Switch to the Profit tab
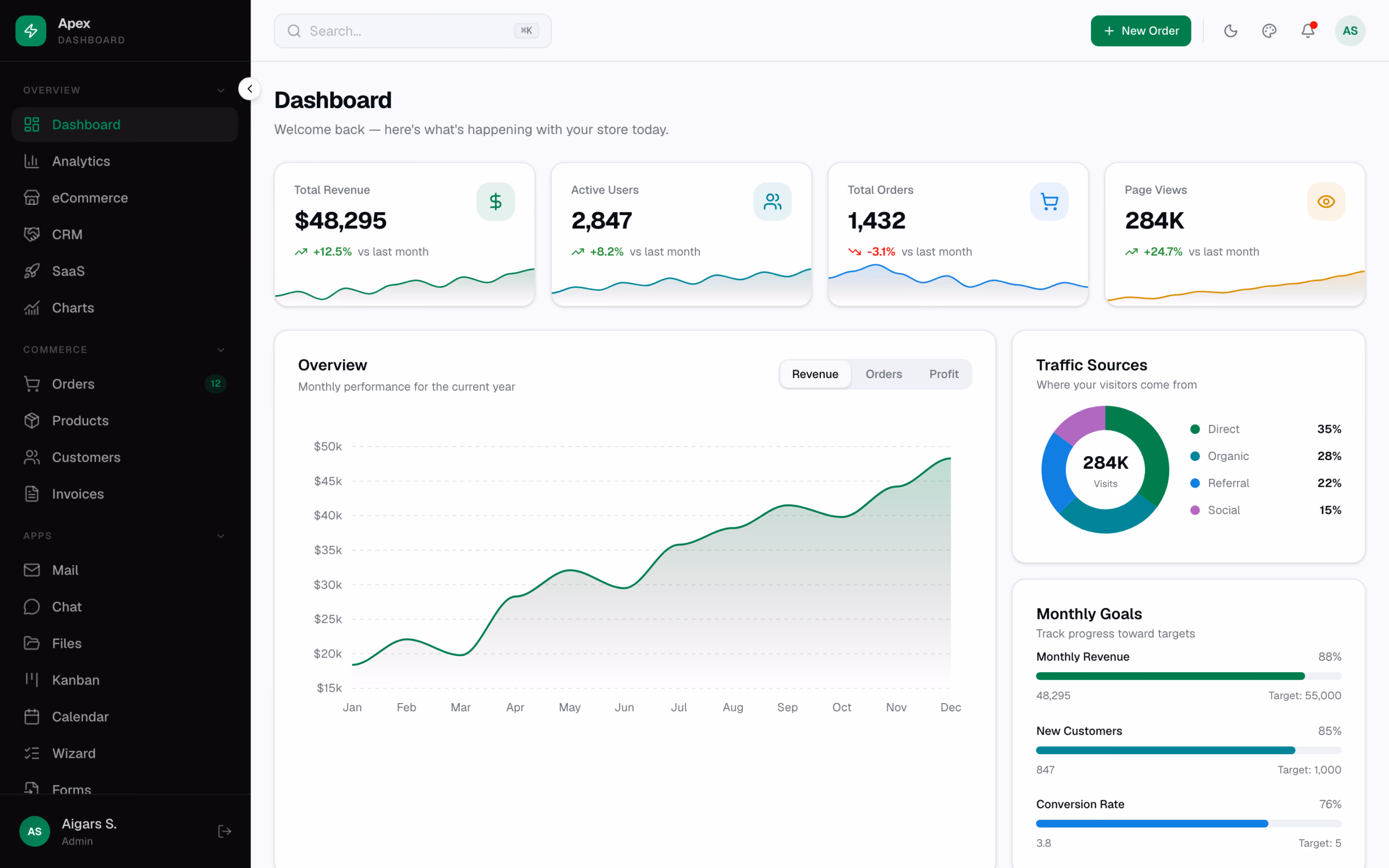1389x868 pixels. [x=944, y=374]
